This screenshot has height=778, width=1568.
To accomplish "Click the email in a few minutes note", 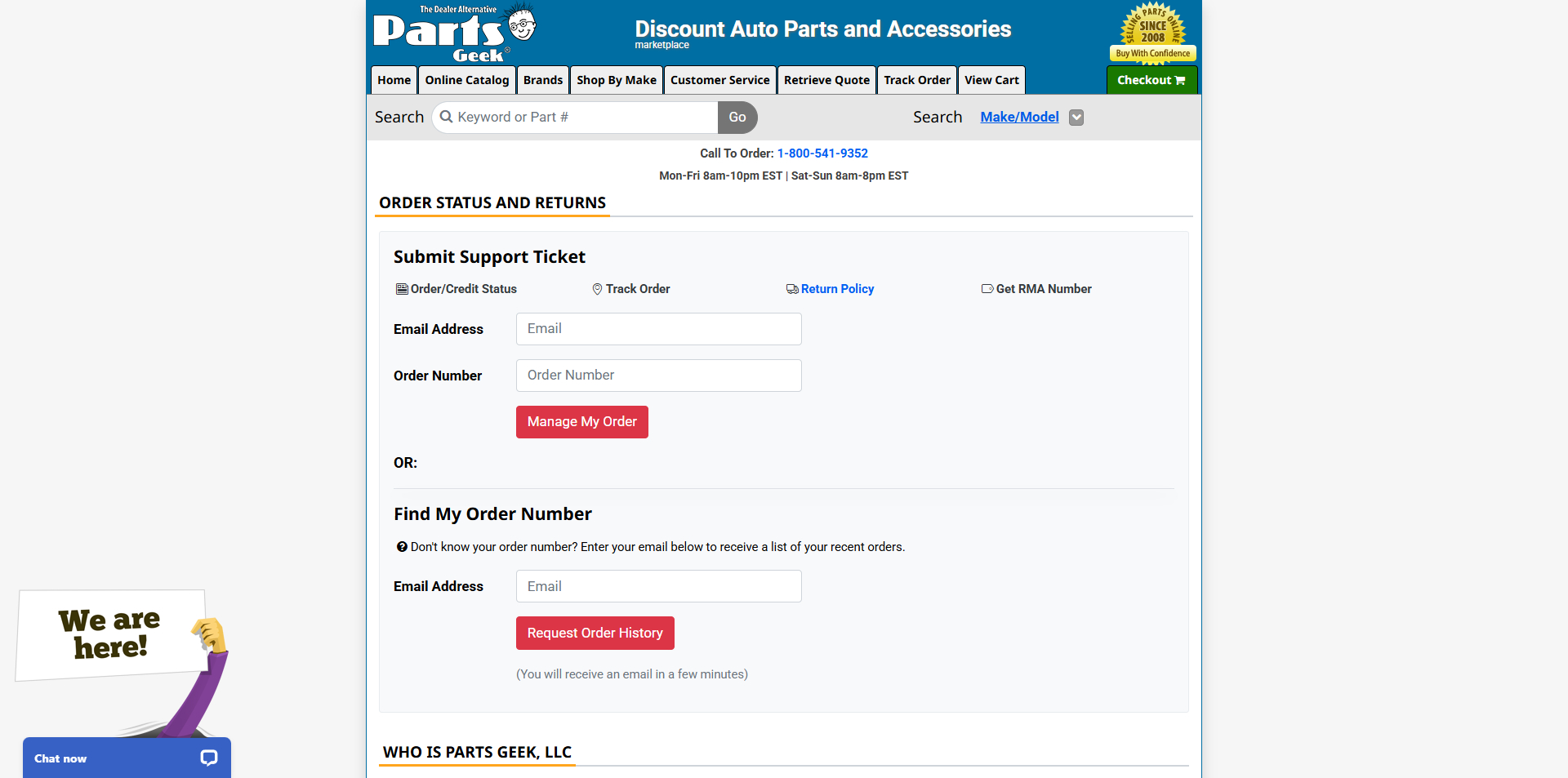I will [632, 674].
